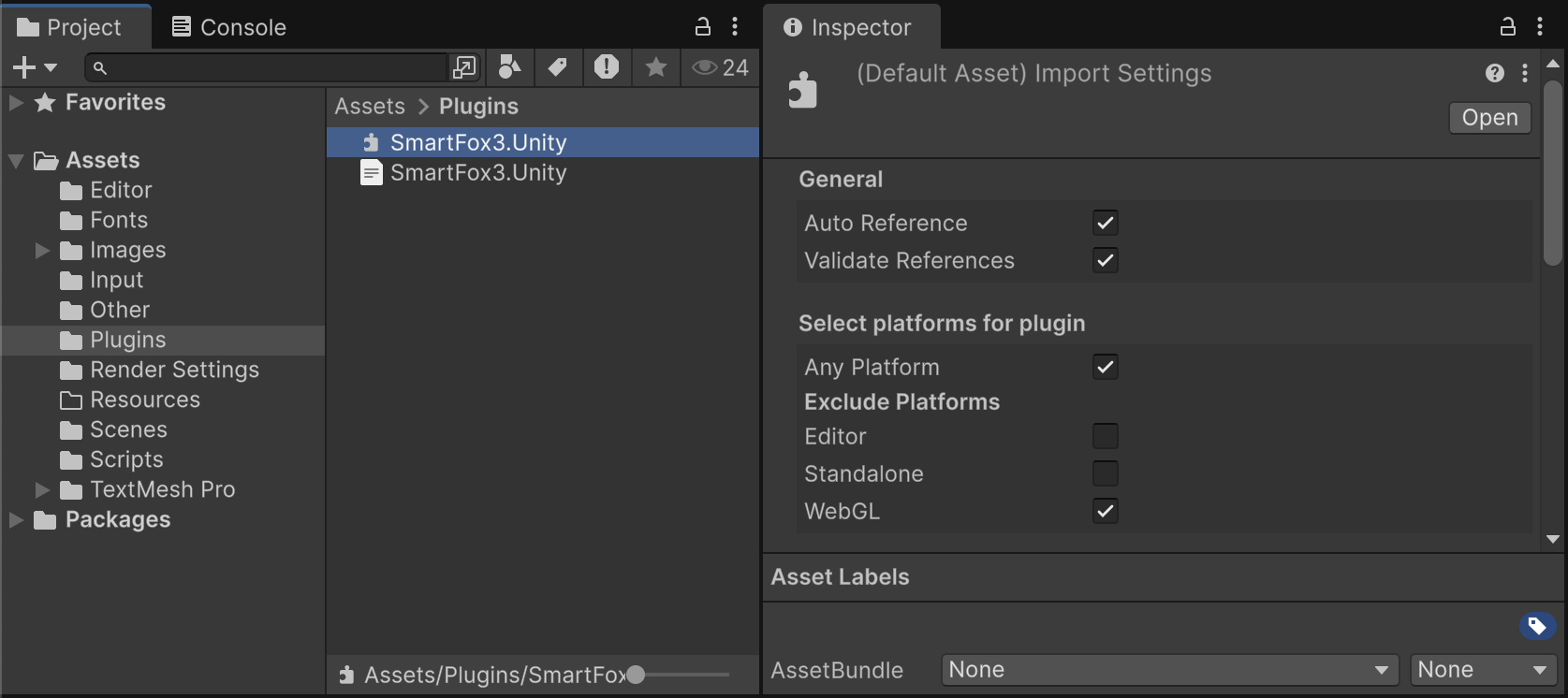1568x698 pixels.
Task: Click the plugin asset icon in Inspector header
Action: (x=802, y=90)
